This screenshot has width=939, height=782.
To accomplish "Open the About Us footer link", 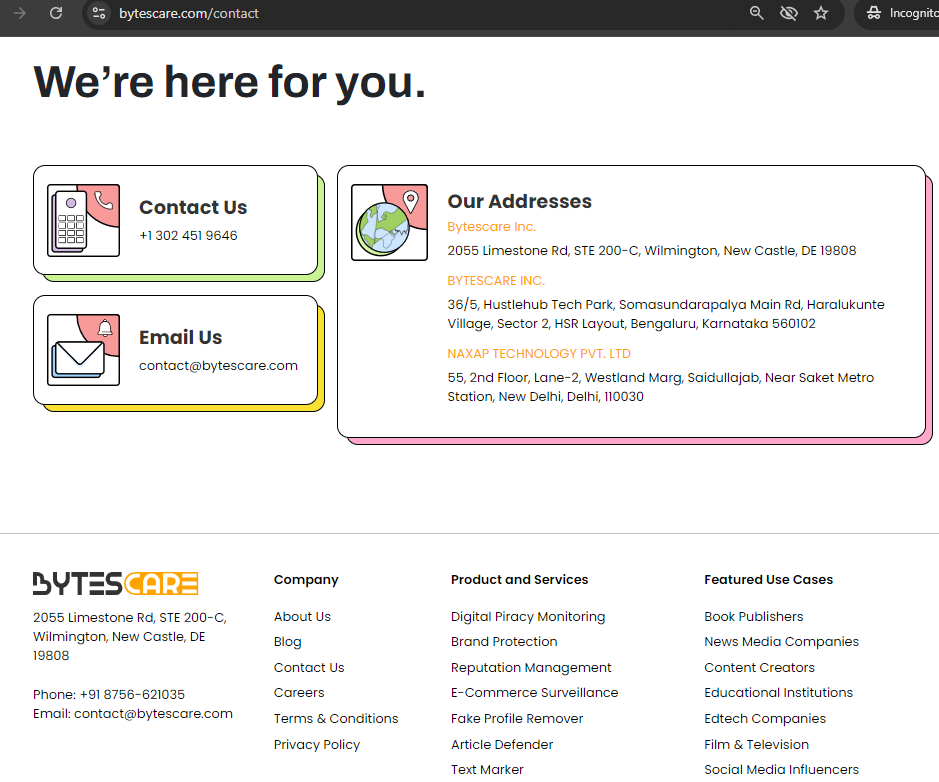I will [x=302, y=617].
